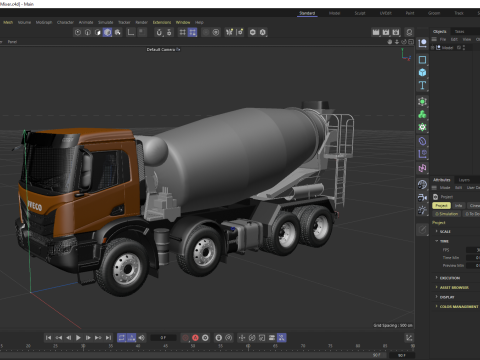Open the MoGraph Cloner icon

tap(422, 127)
